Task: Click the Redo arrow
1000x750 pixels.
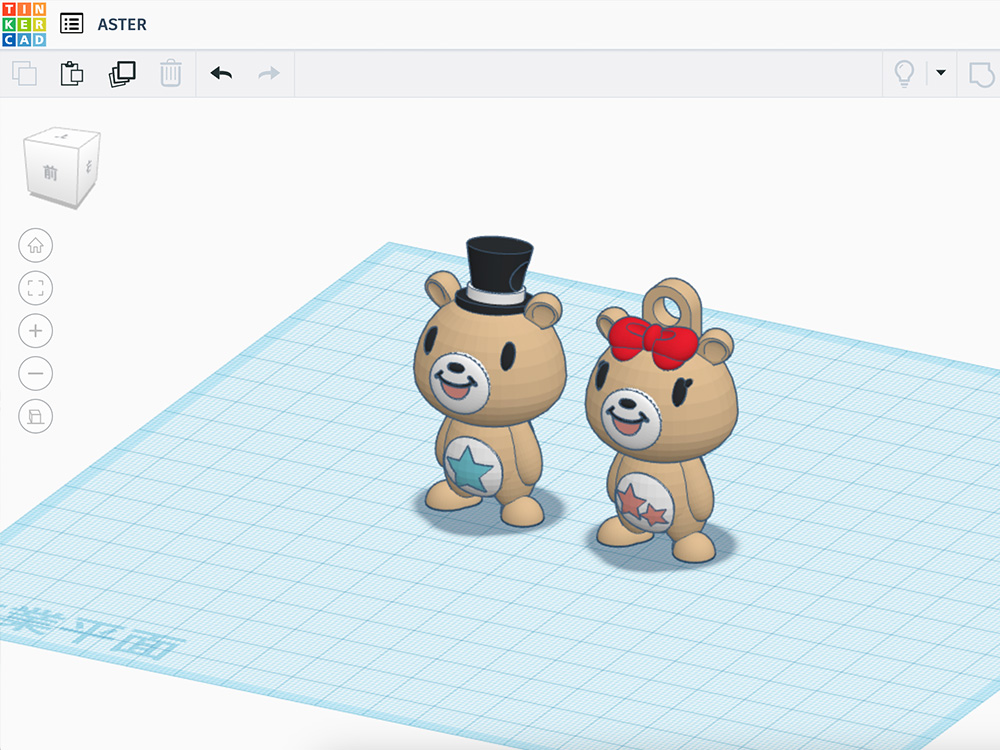Action: [269, 73]
